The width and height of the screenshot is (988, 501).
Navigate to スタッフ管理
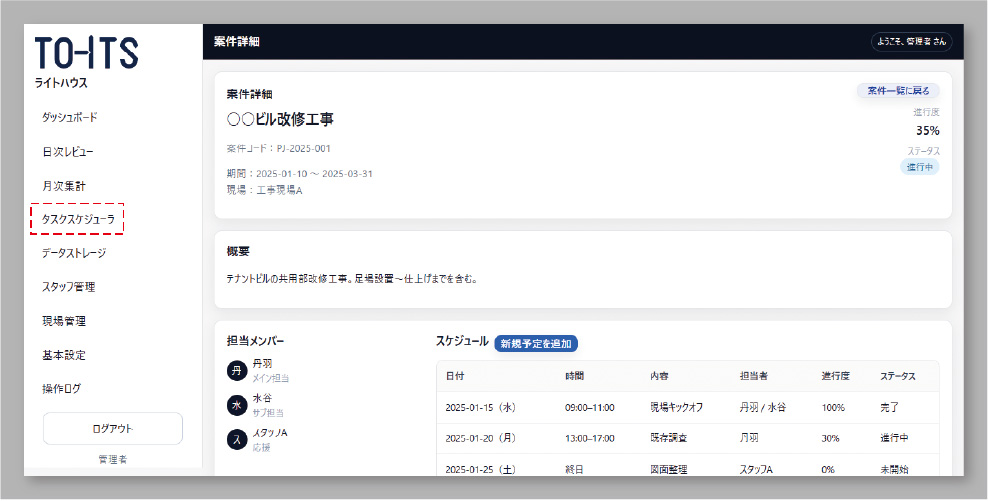68,287
